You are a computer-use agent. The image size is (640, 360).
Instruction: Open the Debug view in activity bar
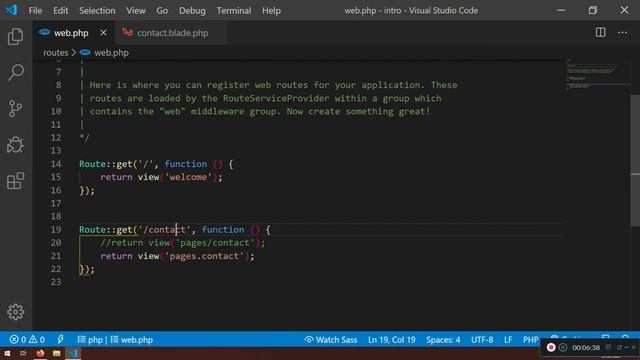pos(16,144)
